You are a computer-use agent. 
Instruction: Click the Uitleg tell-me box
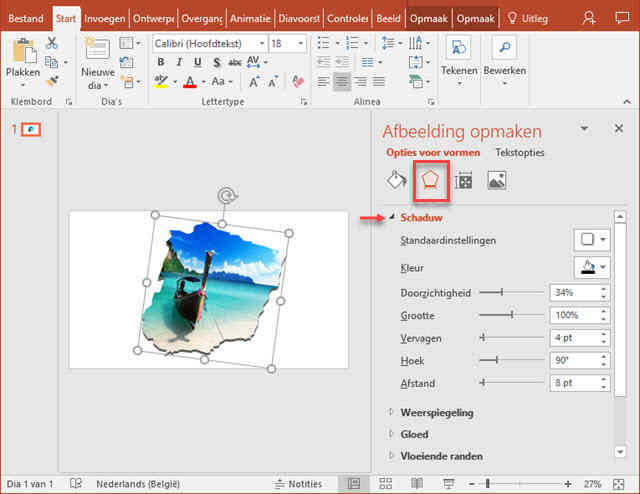(x=528, y=19)
